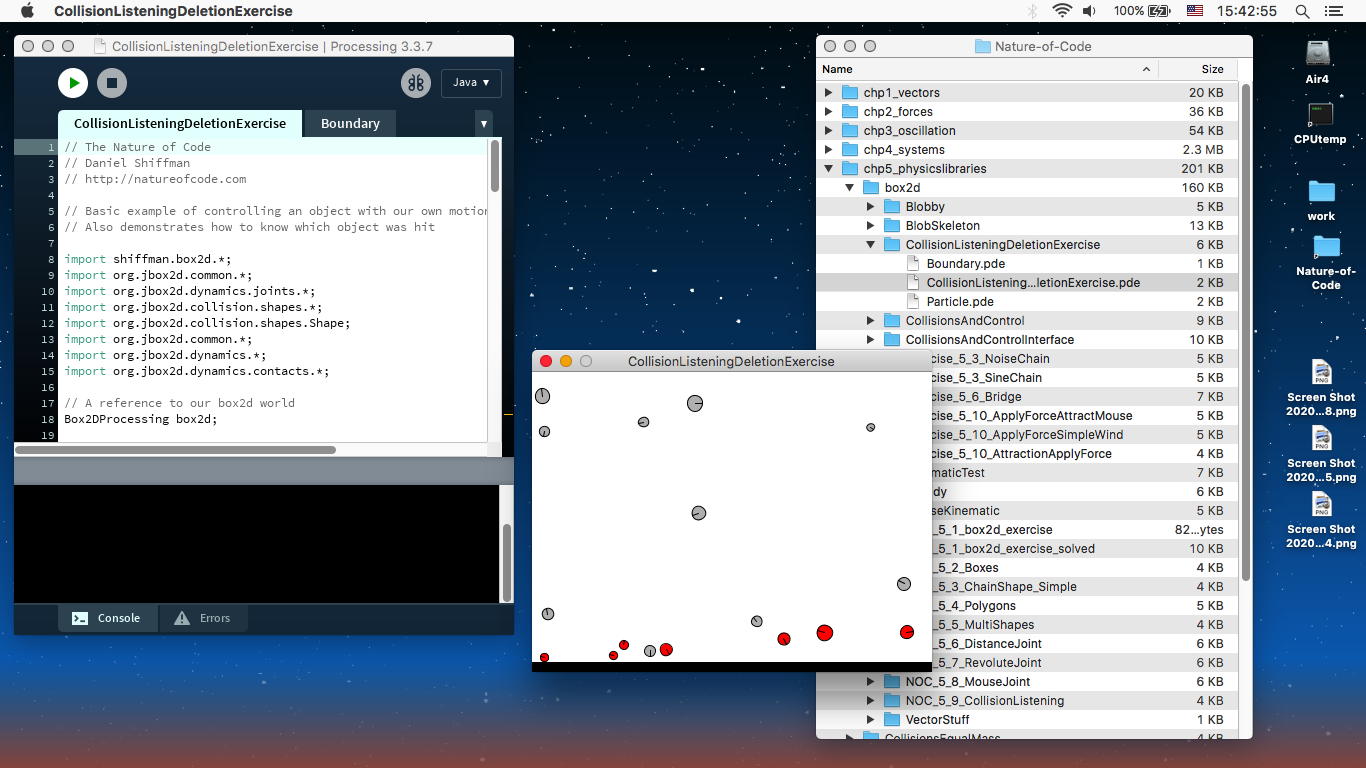Click the code editor horizontal scrollbar
The image size is (1366, 768).
tap(175, 450)
